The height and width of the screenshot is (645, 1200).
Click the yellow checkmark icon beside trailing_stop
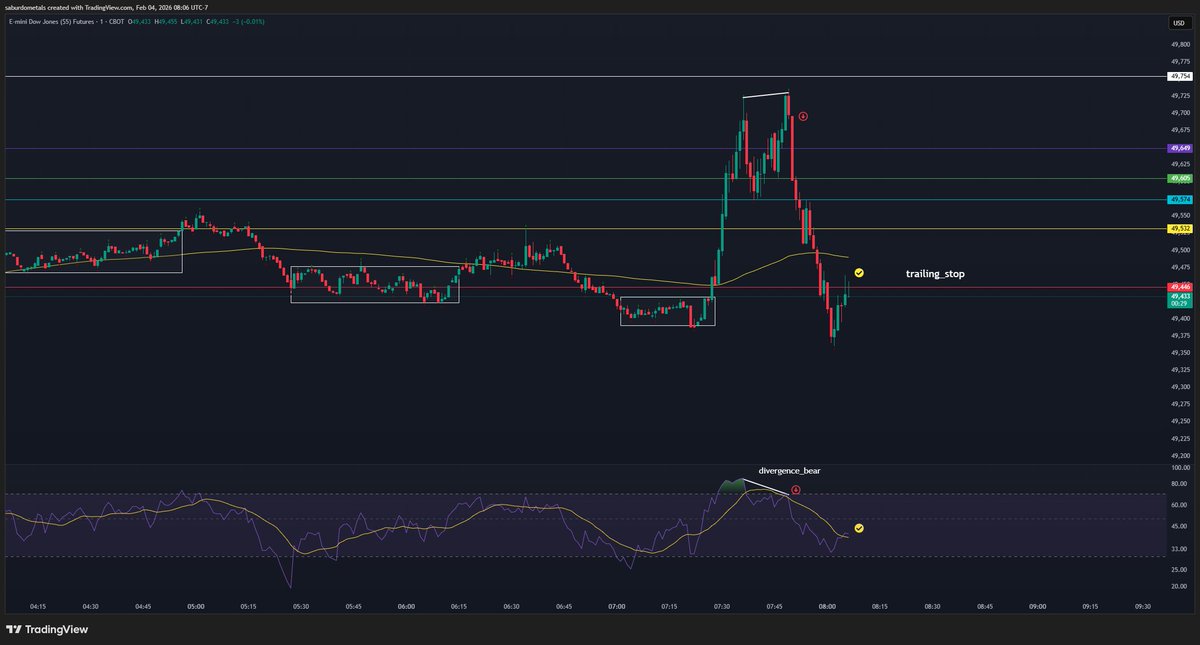(859, 272)
